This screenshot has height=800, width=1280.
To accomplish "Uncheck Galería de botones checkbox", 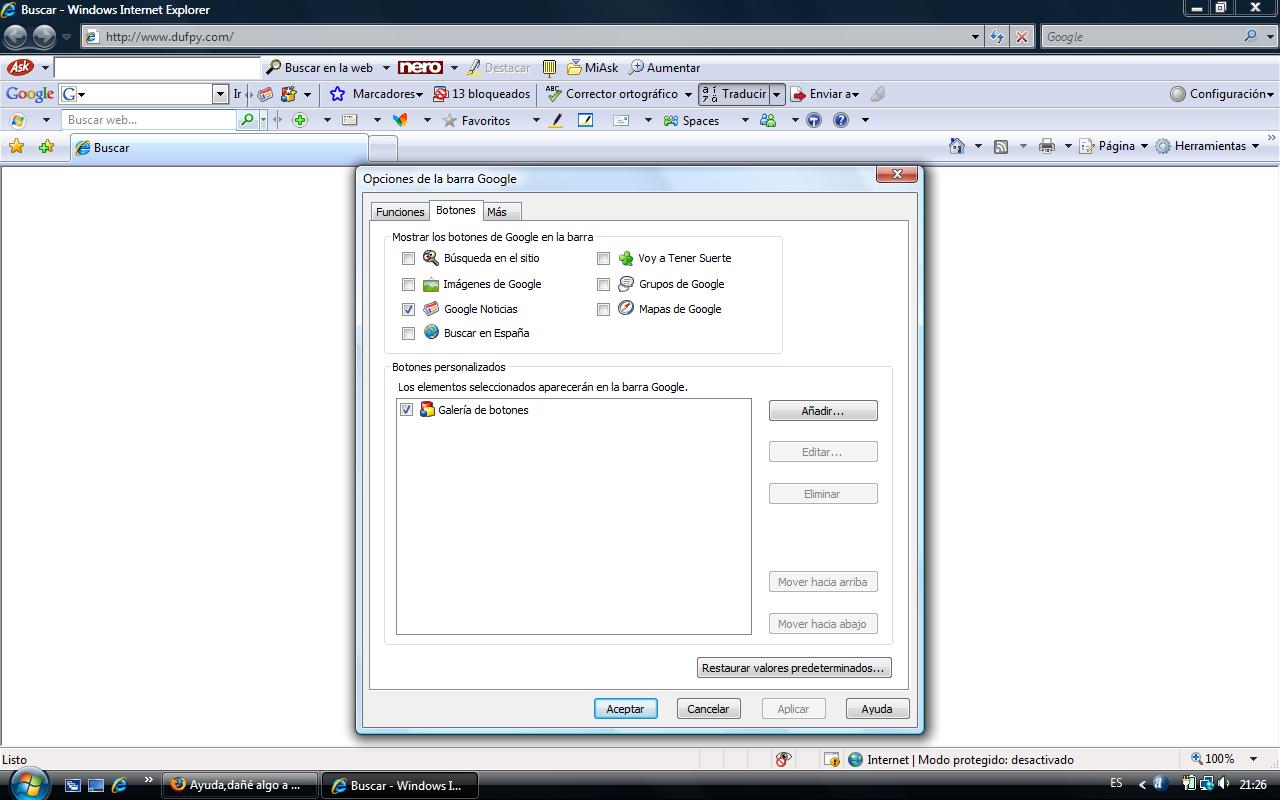I will [406, 409].
